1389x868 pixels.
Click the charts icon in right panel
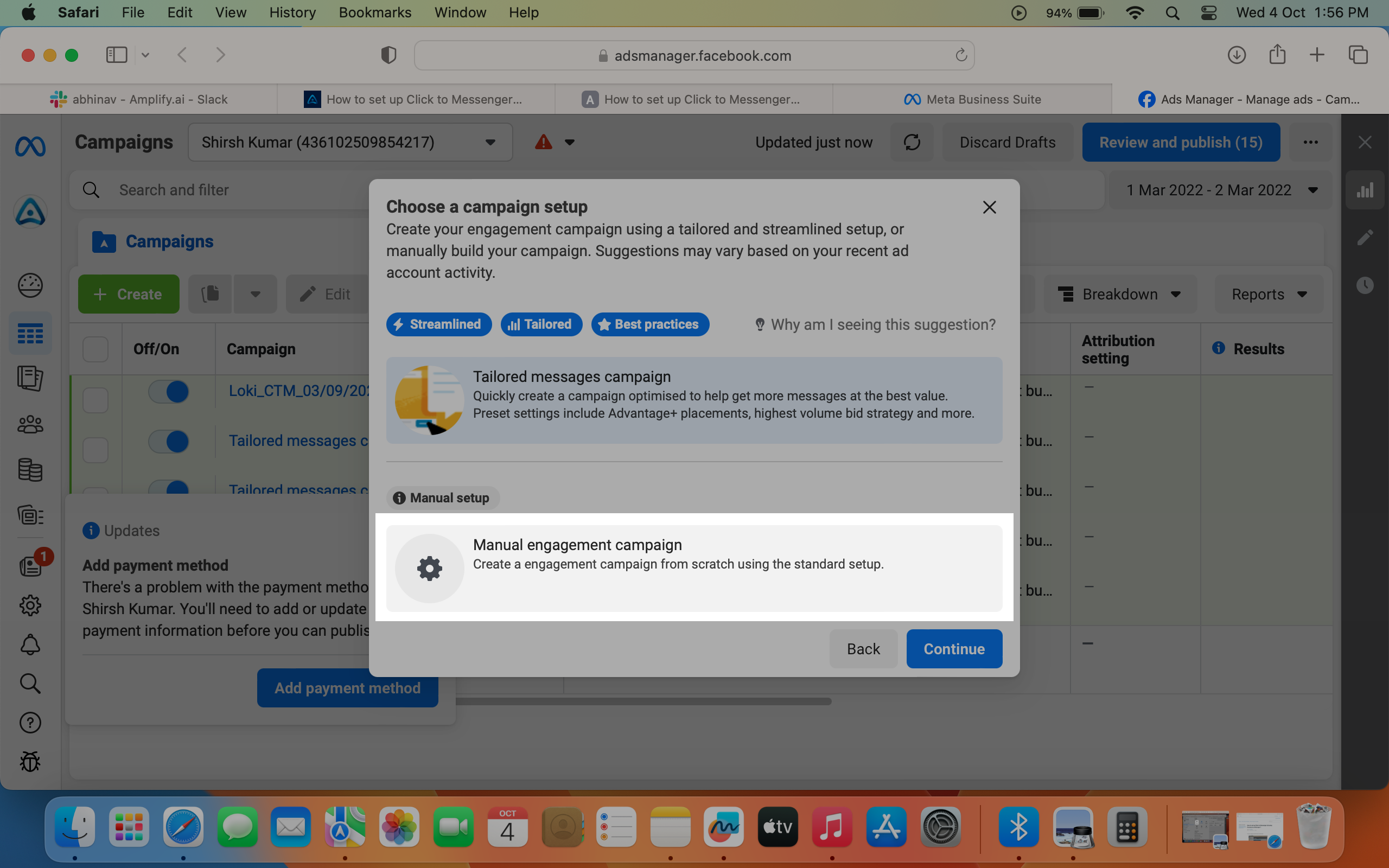point(1365,190)
